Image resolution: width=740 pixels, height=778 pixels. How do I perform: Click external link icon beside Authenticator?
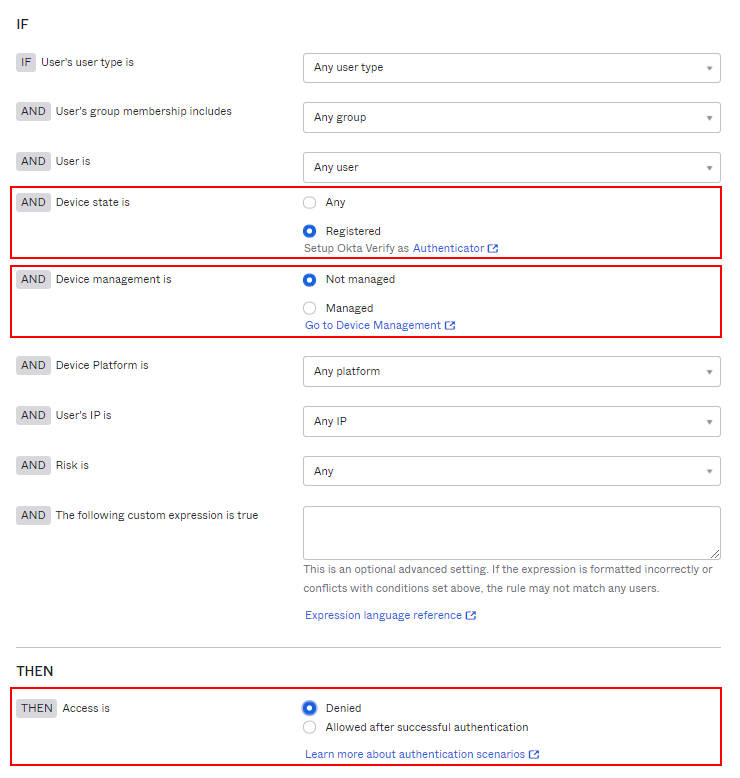pos(493,248)
